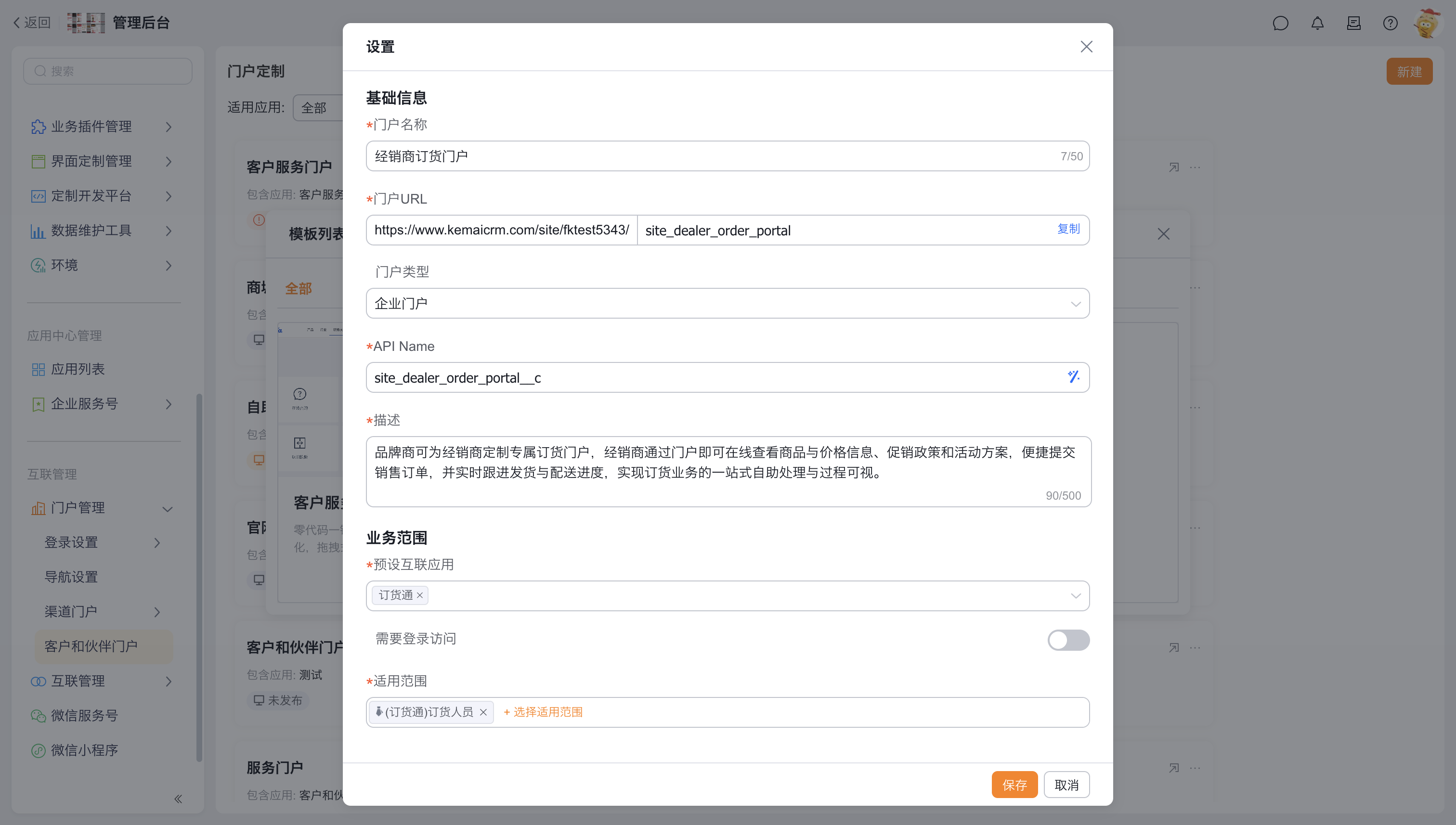Toggle the 需要登录访问 switch

tap(1068, 640)
